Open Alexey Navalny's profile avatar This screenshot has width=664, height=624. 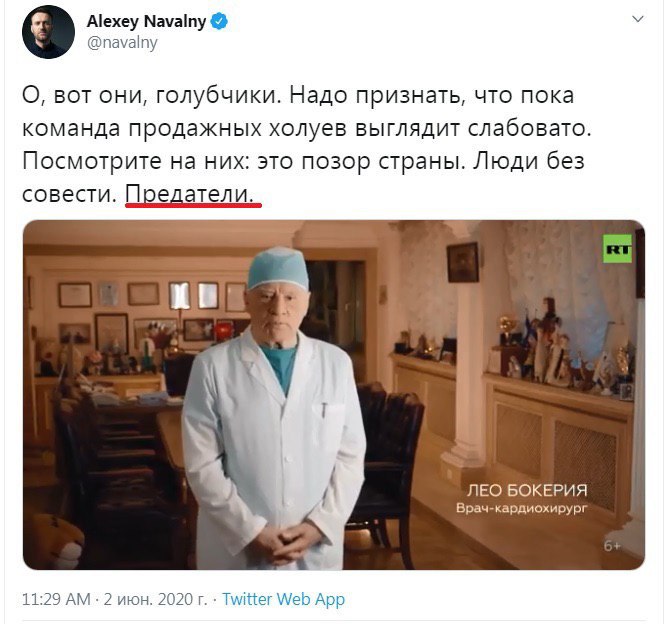pyautogui.click(x=48, y=32)
